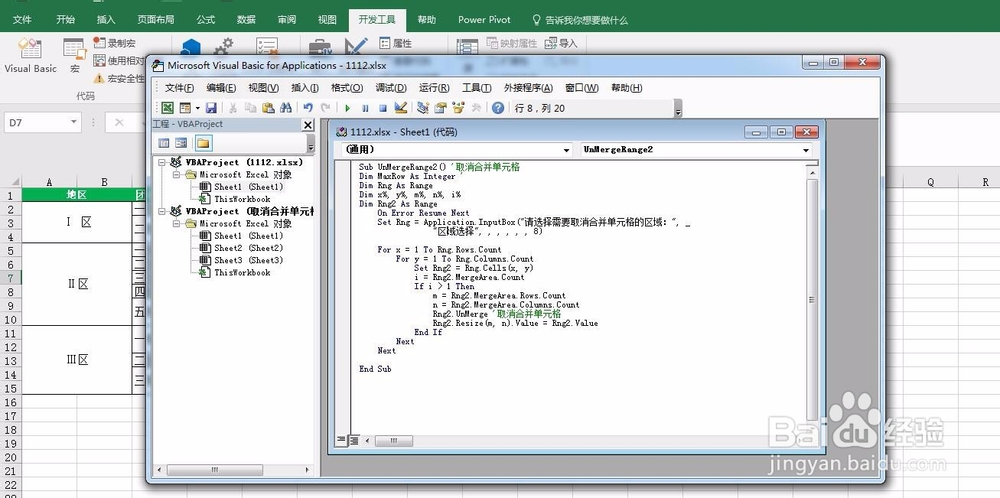Click the Cut scissors icon in VBA toolbar
1000x498 pixels.
click(x=233, y=108)
